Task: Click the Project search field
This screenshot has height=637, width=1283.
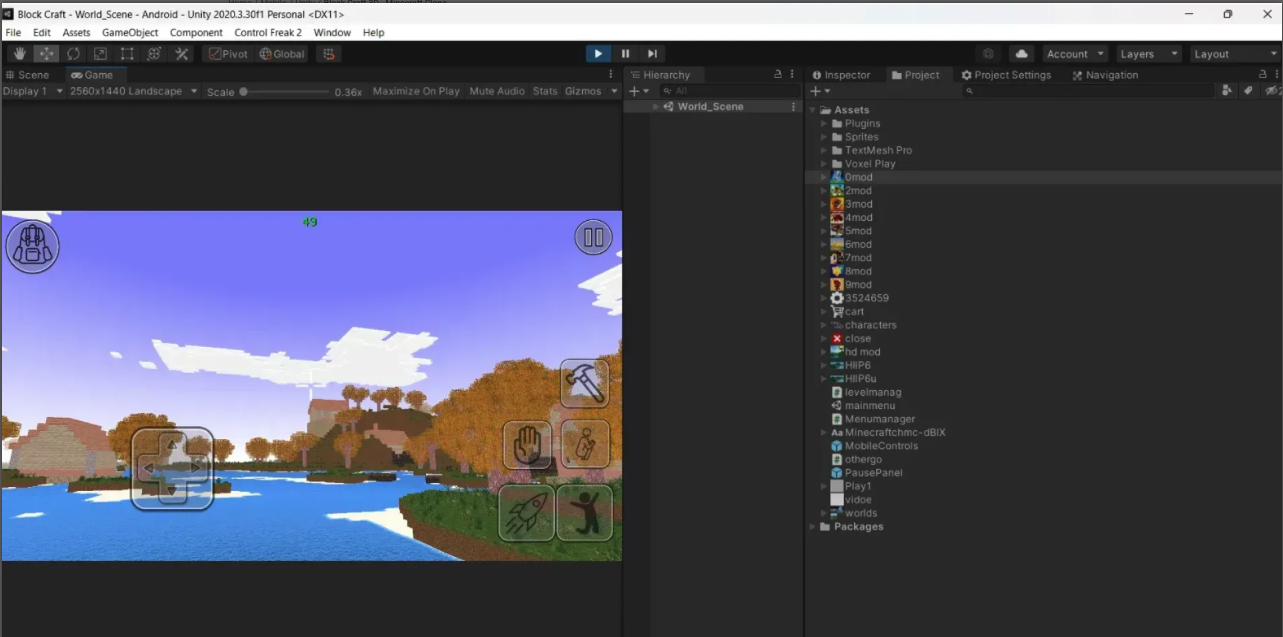Action: point(1089,91)
